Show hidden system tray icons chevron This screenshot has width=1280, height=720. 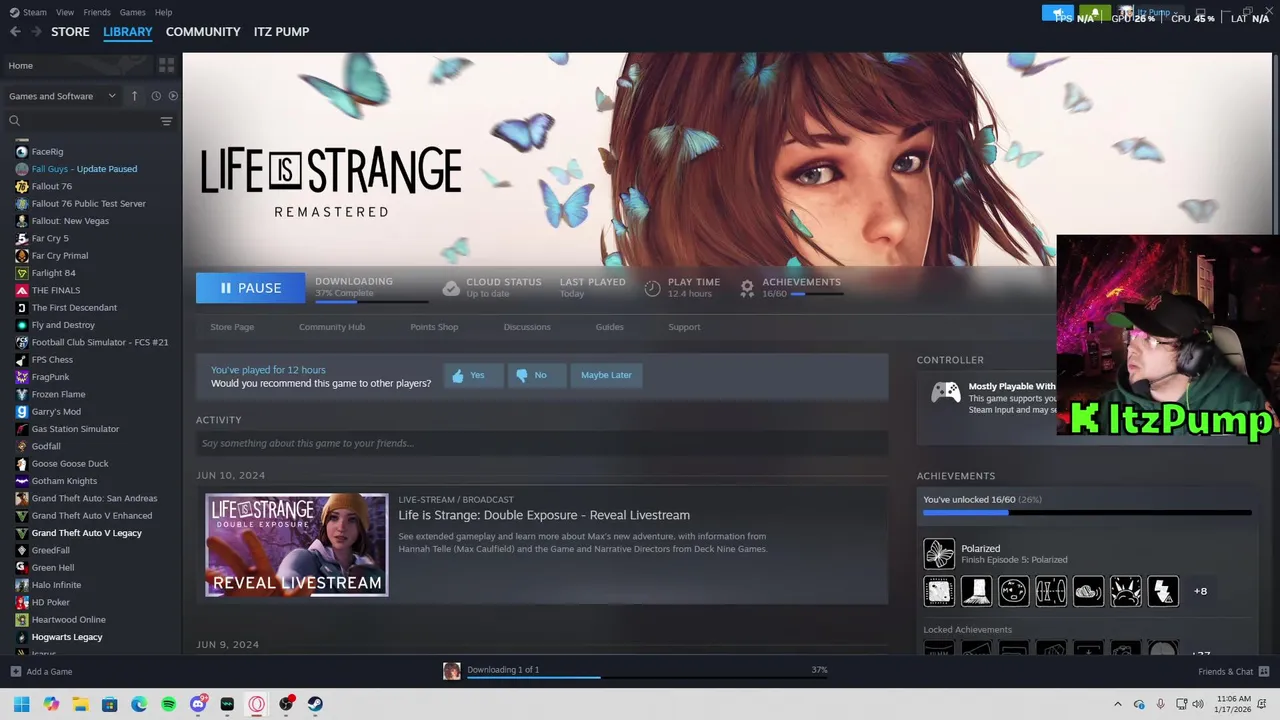(1118, 704)
